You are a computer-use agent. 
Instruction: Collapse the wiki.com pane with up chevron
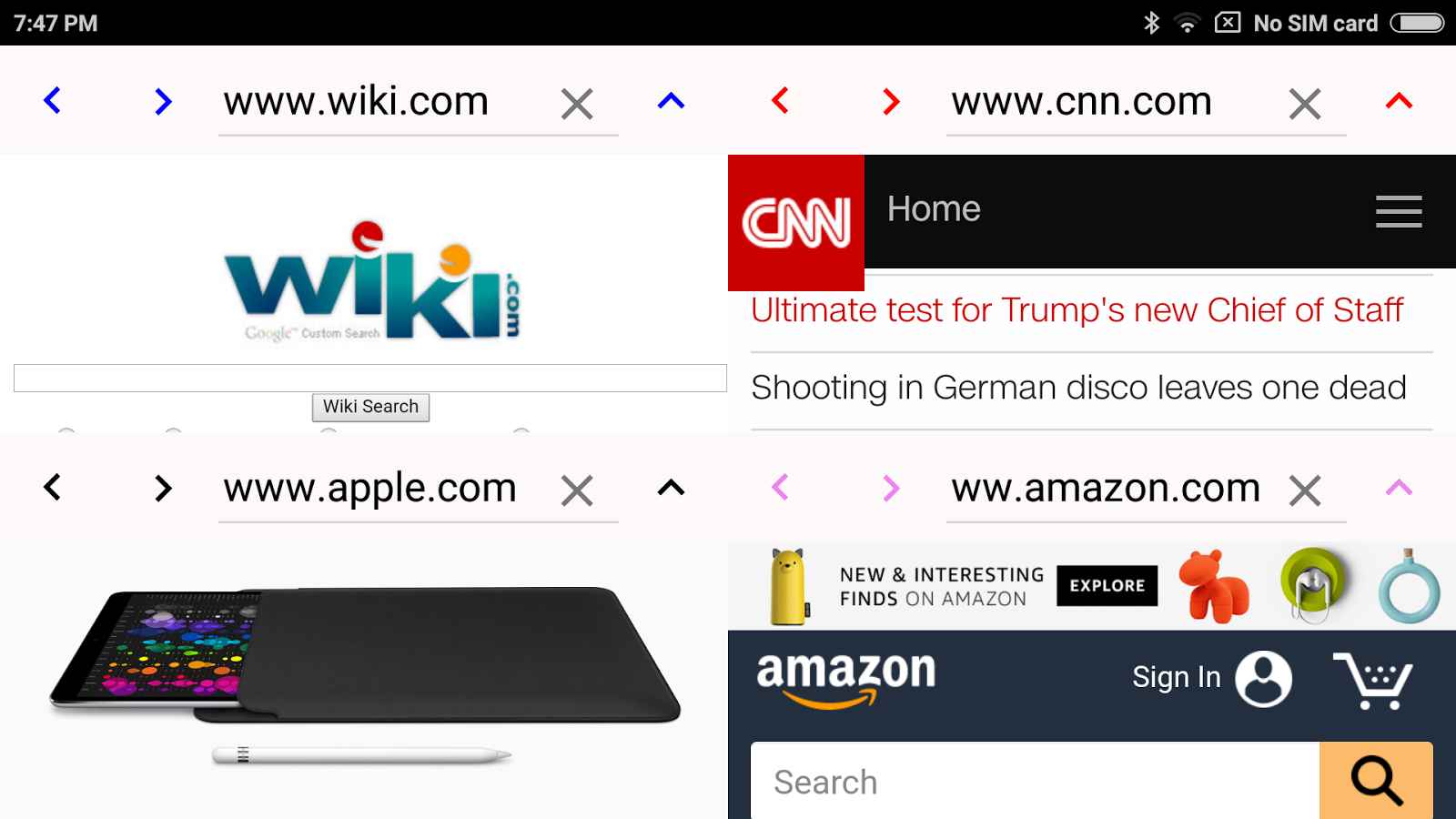[x=671, y=100]
